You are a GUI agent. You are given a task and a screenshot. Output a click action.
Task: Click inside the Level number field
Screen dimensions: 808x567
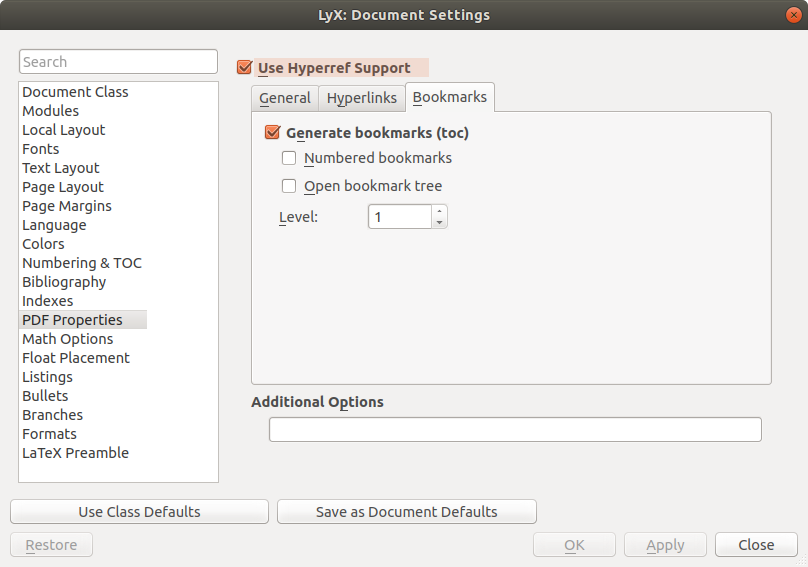(x=400, y=216)
